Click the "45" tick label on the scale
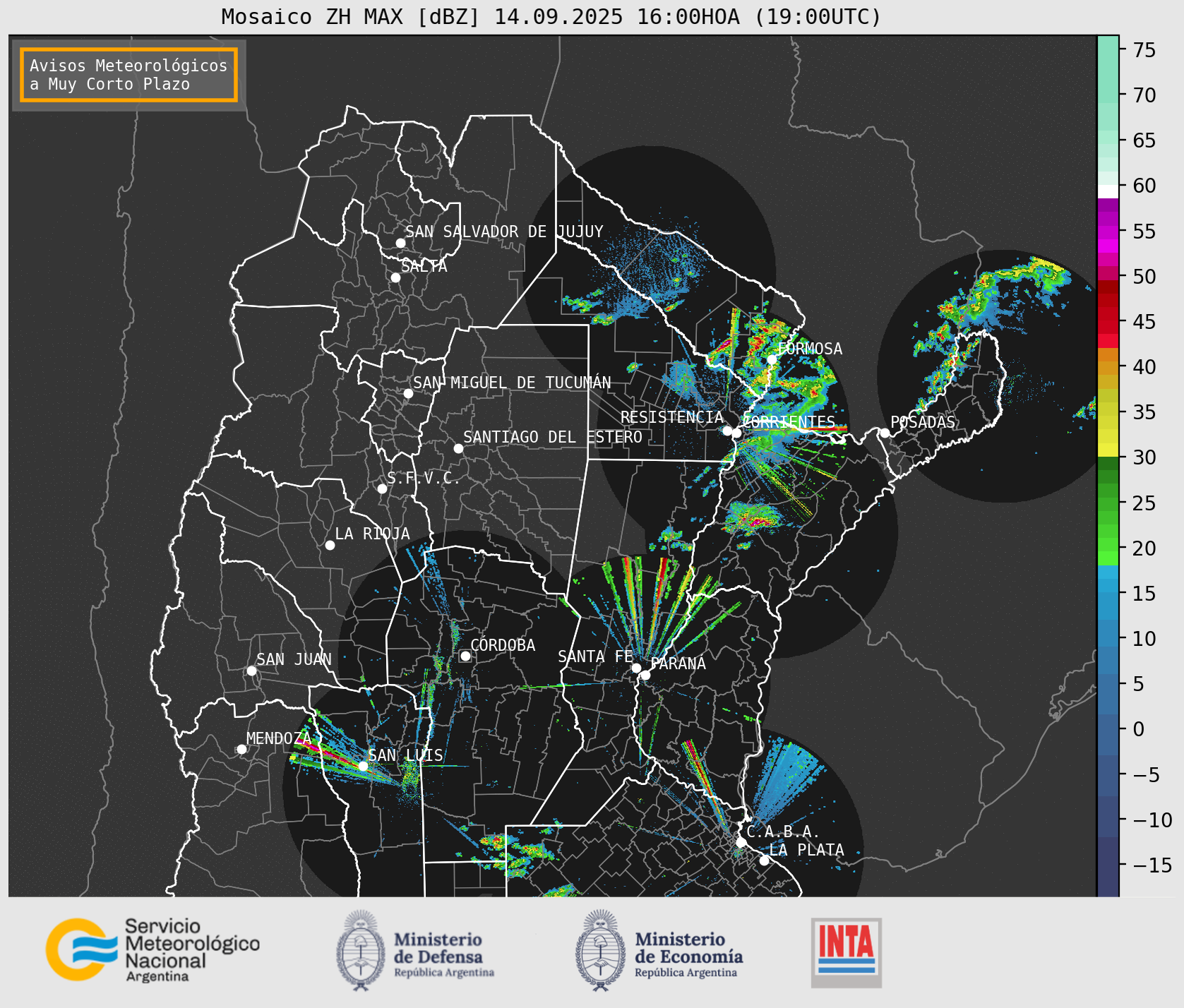1184x1008 pixels. [1144, 321]
